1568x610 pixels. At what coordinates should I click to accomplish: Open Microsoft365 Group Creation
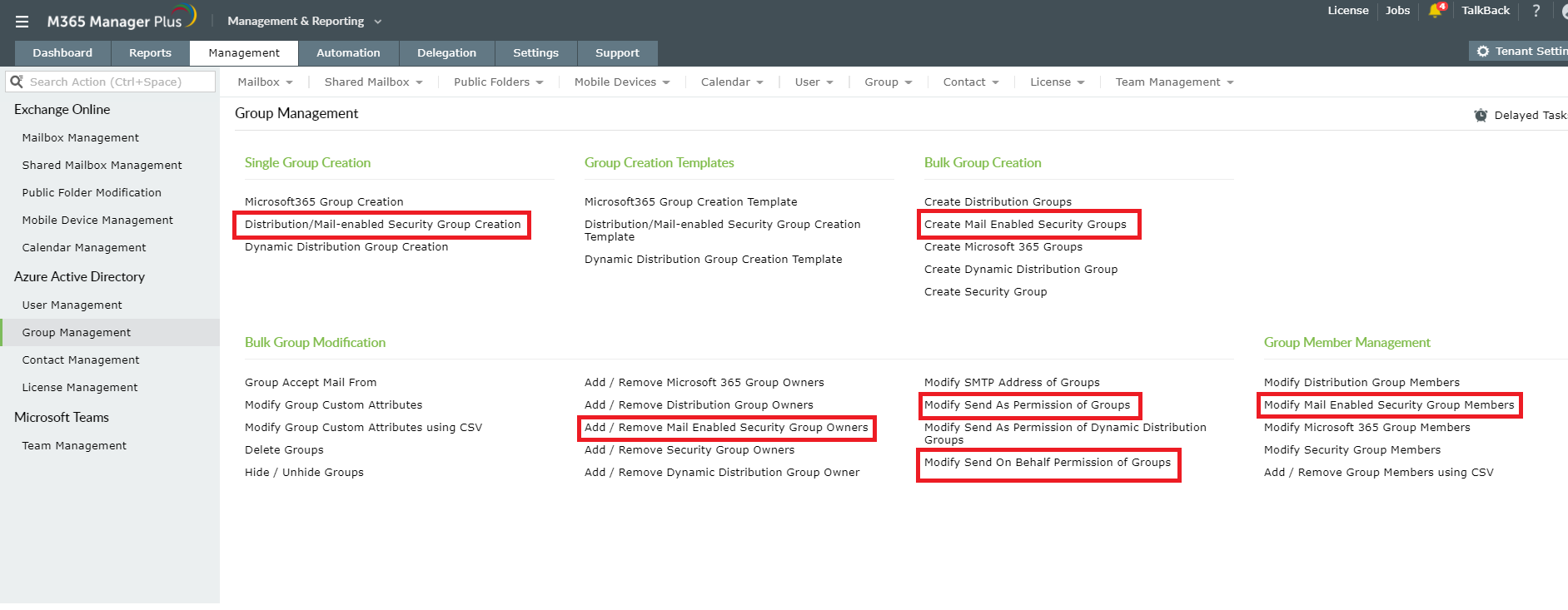tap(324, 201)
